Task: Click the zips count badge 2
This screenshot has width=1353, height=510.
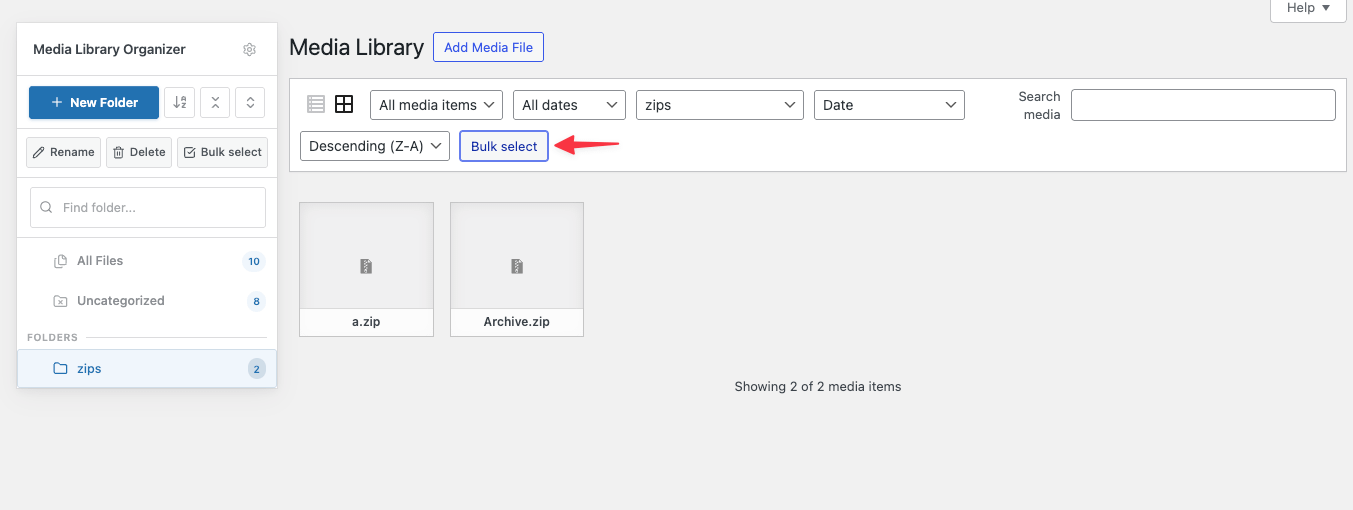Action: point(257,369)
